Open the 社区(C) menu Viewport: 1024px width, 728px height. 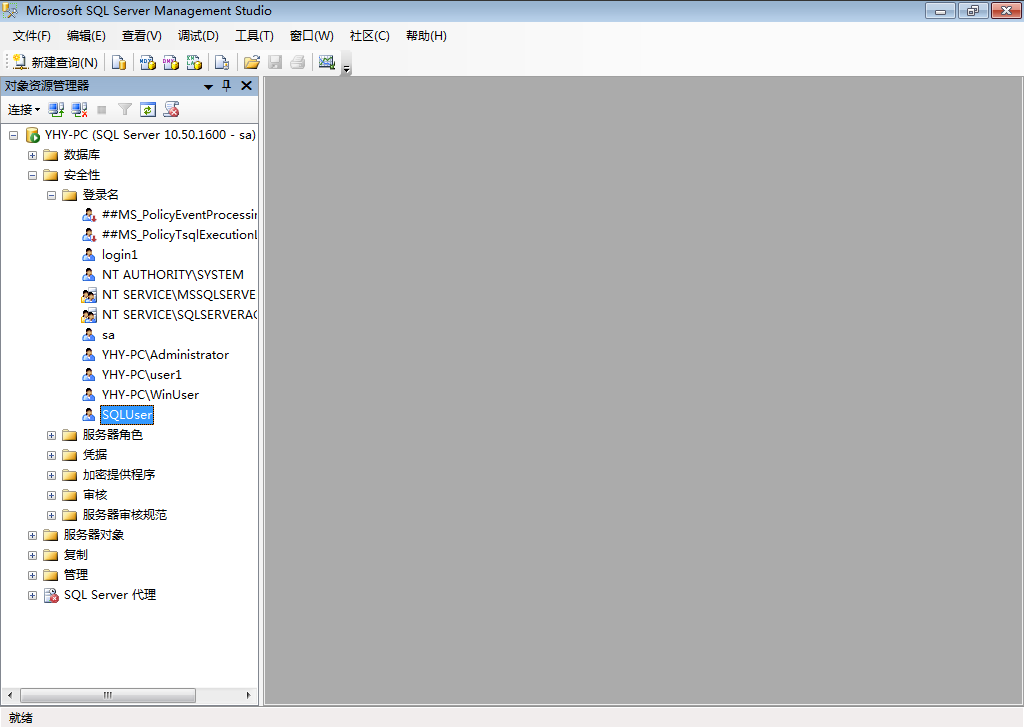coord(370,36)
